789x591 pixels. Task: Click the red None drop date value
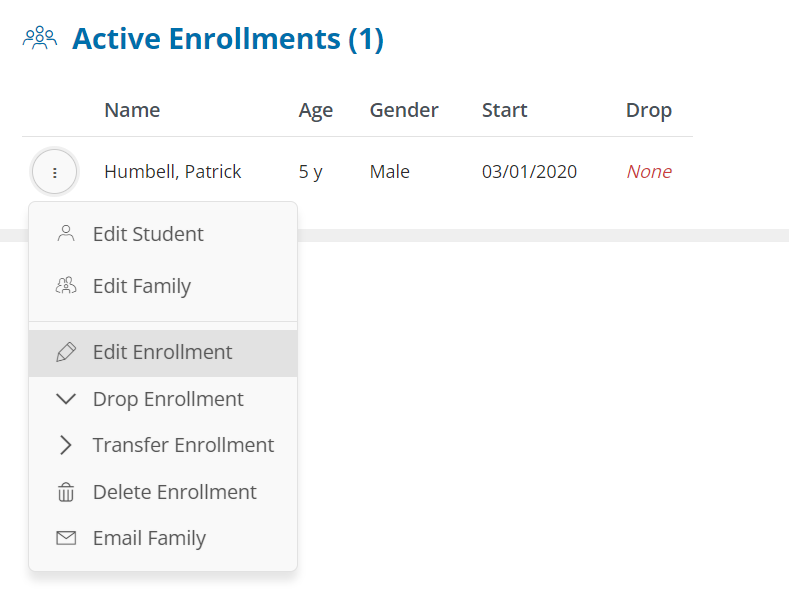pos(649,172)
